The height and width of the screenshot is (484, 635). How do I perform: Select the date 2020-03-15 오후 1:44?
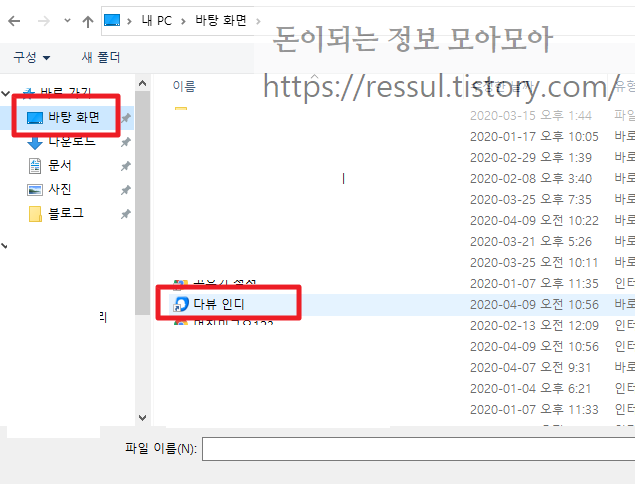pyautogui.click(x=531, y=115)
